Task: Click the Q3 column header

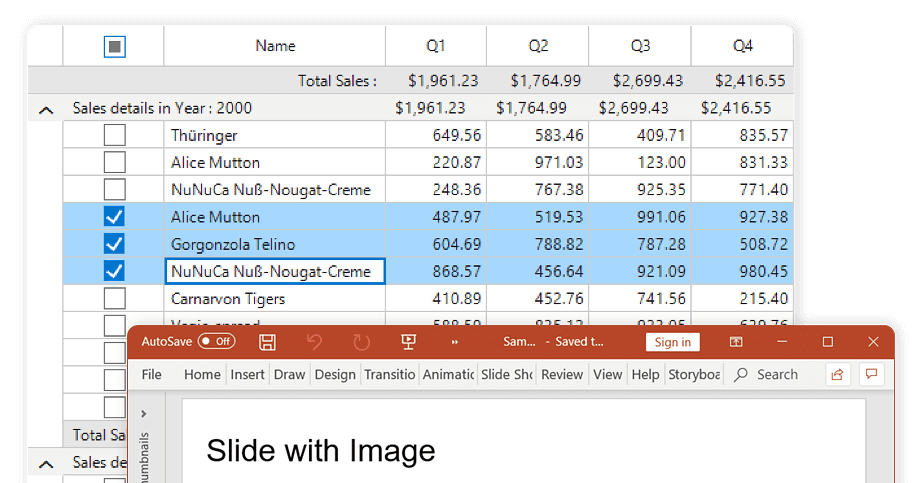Action: pyautogui.click(x=640, y=46)
